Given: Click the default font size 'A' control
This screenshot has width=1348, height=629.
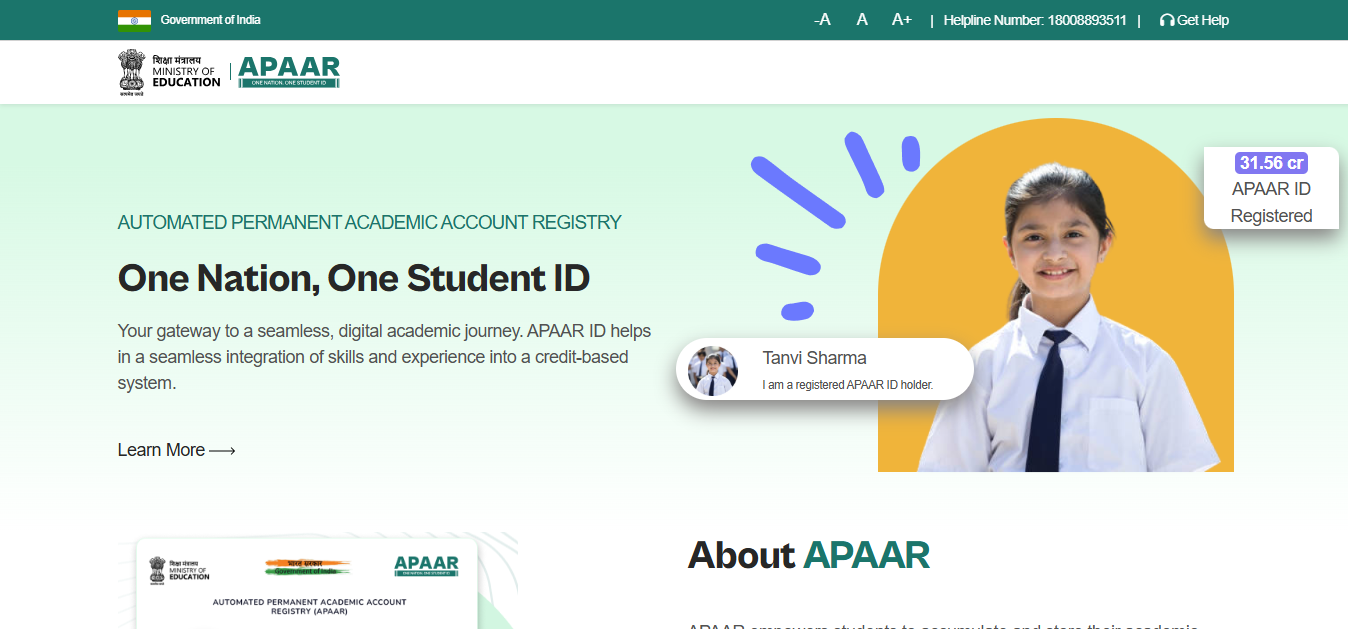Looking at the screenshot, I should click(x=861, y=18).
